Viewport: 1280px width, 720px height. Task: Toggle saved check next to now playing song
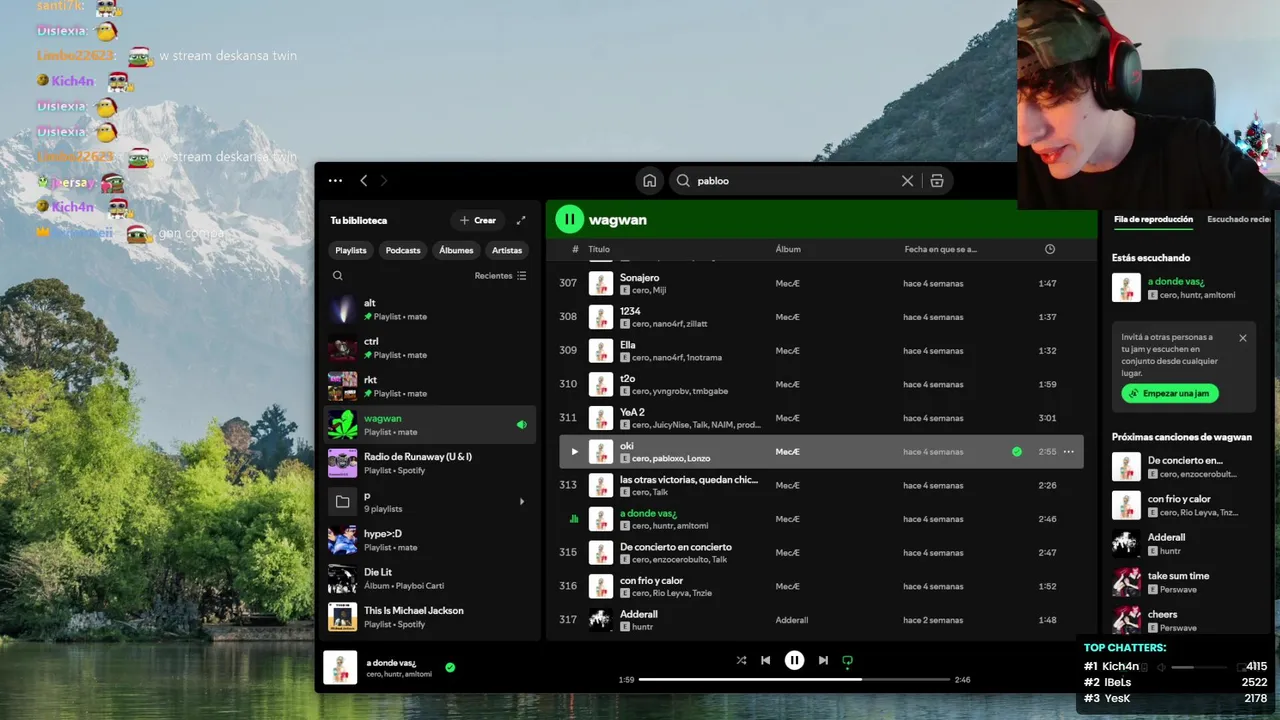(450, 667)
